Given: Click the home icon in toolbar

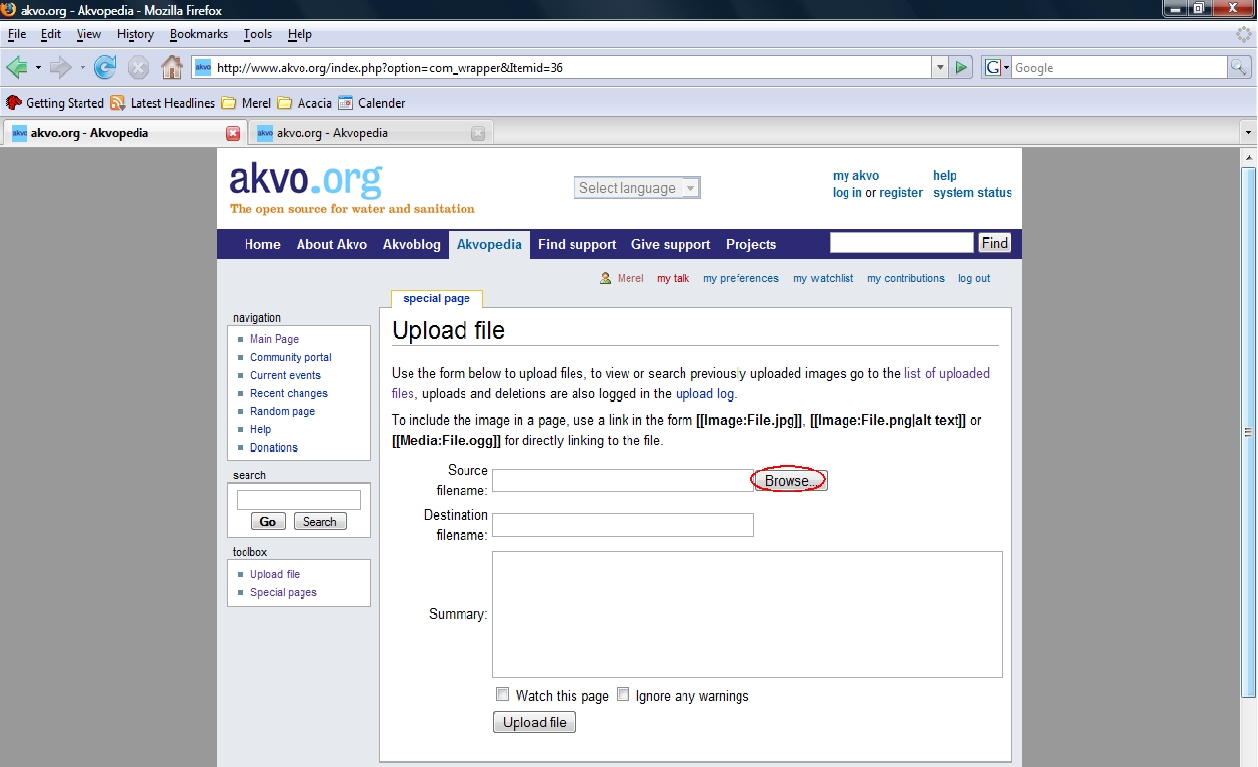Looking at the screenshot, I should point(172,68).
